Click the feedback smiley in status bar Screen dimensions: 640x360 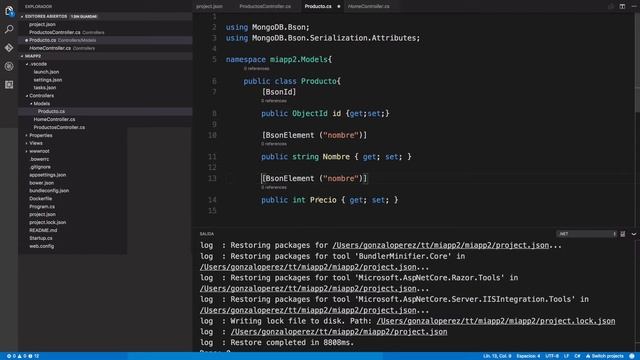click(x=632, y=356)
